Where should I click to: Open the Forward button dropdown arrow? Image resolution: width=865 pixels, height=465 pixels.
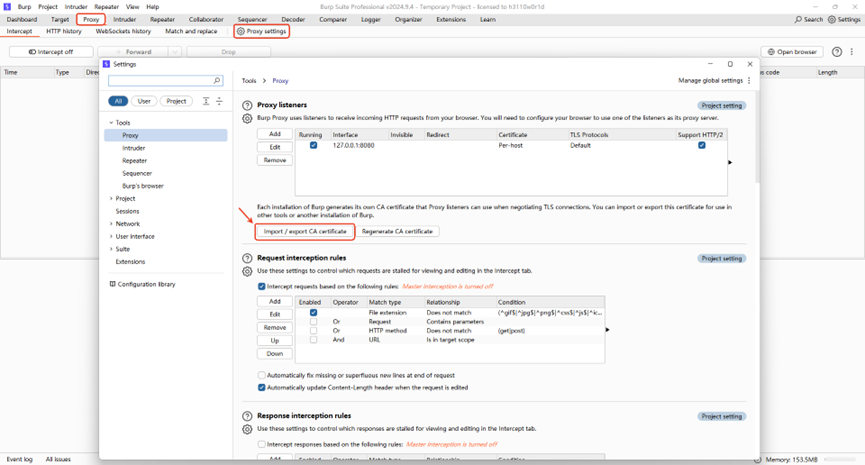click(175, 52)
